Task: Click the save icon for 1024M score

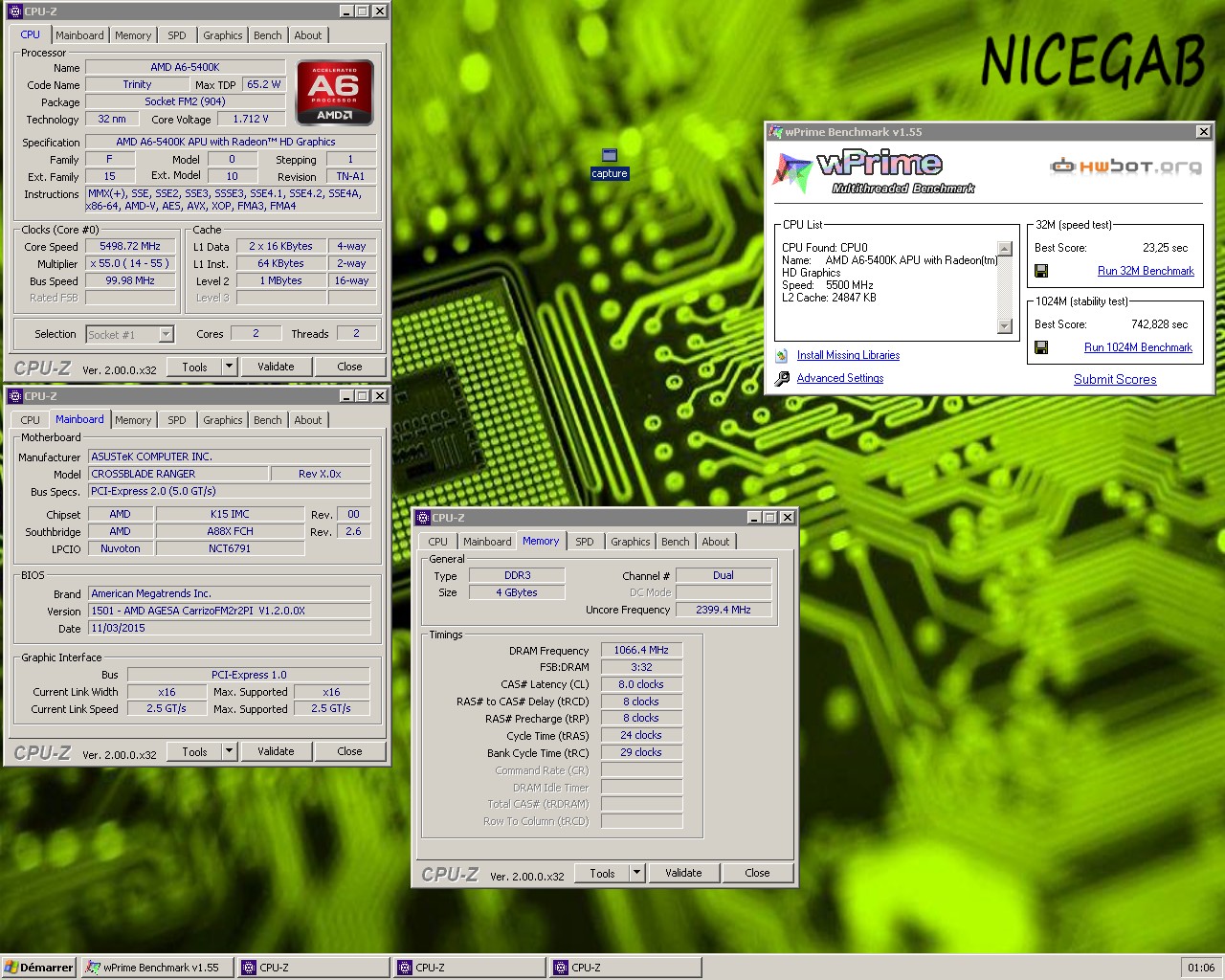Action: (x=1041, y=347)
